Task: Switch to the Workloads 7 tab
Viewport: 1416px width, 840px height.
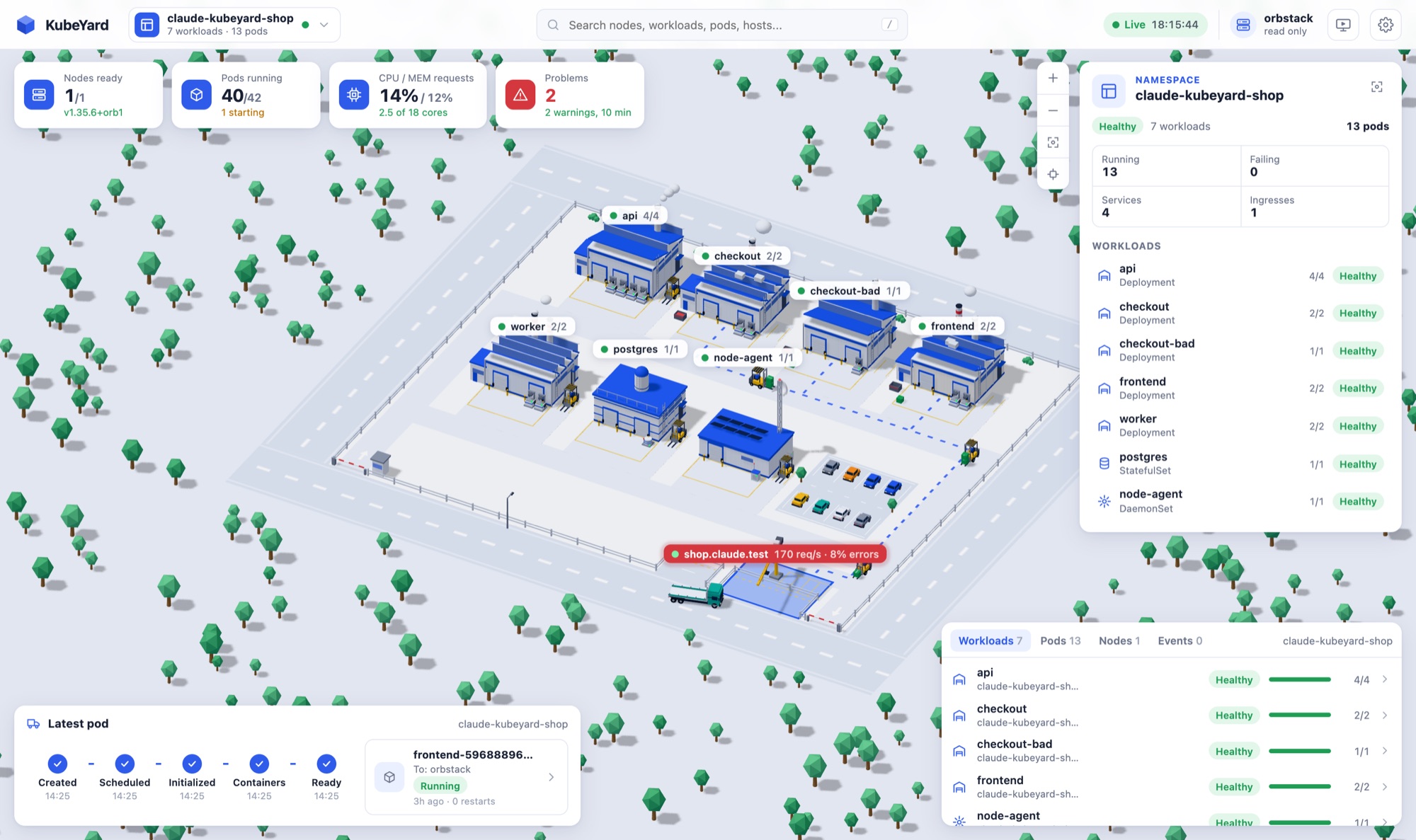Action: [x=990, y=640]
